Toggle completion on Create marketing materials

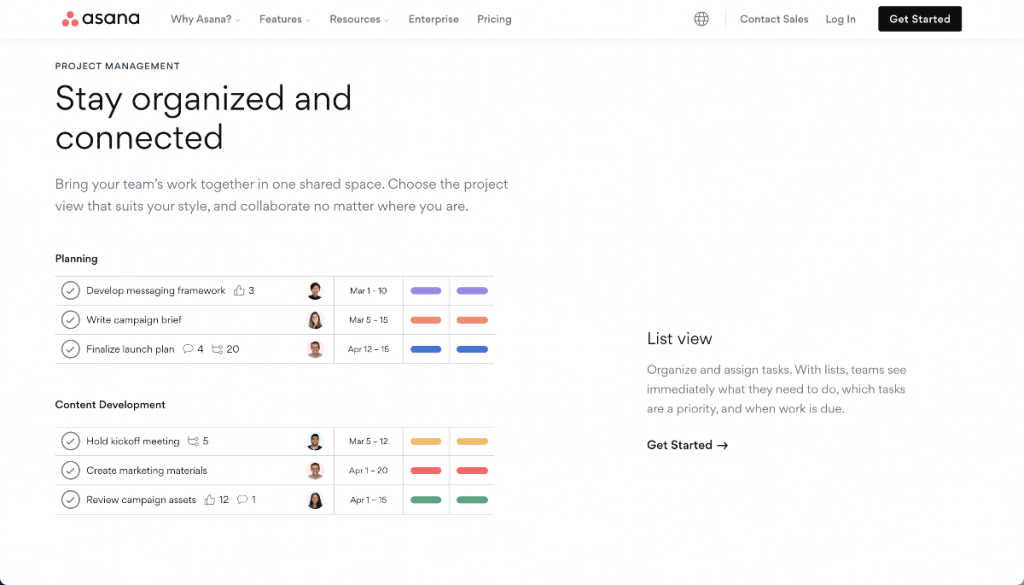pyautogui.click(x=70, y=470)
